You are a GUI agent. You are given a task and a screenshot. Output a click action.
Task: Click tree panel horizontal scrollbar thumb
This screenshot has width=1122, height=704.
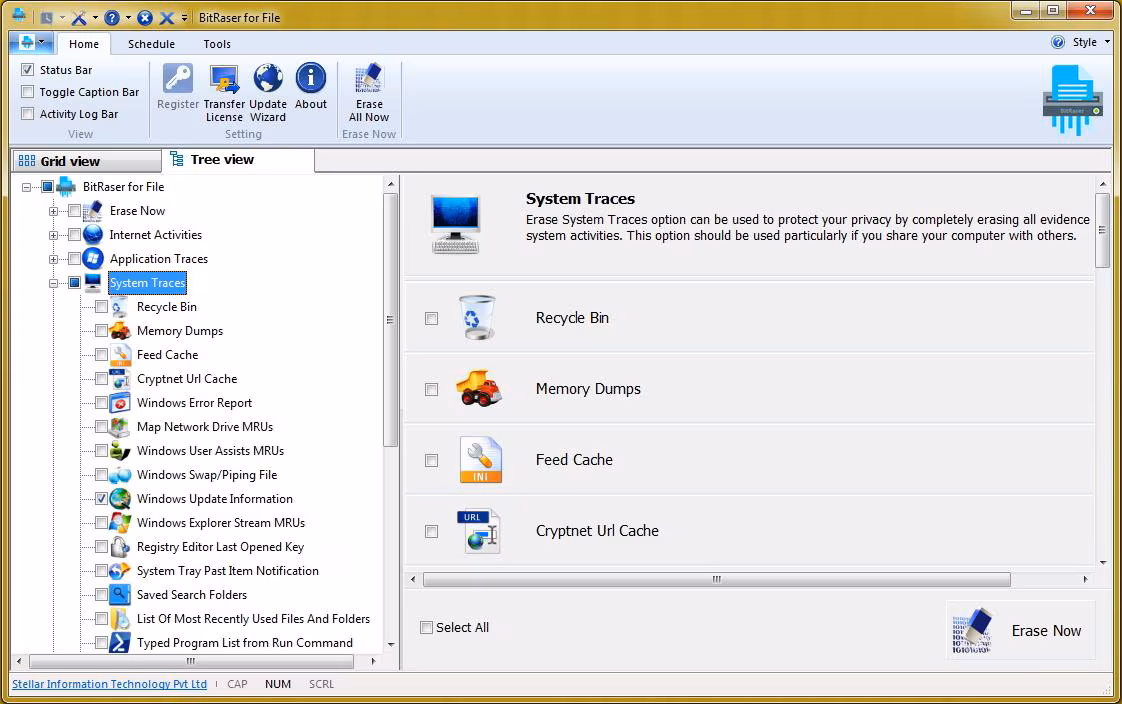point(191,661)
